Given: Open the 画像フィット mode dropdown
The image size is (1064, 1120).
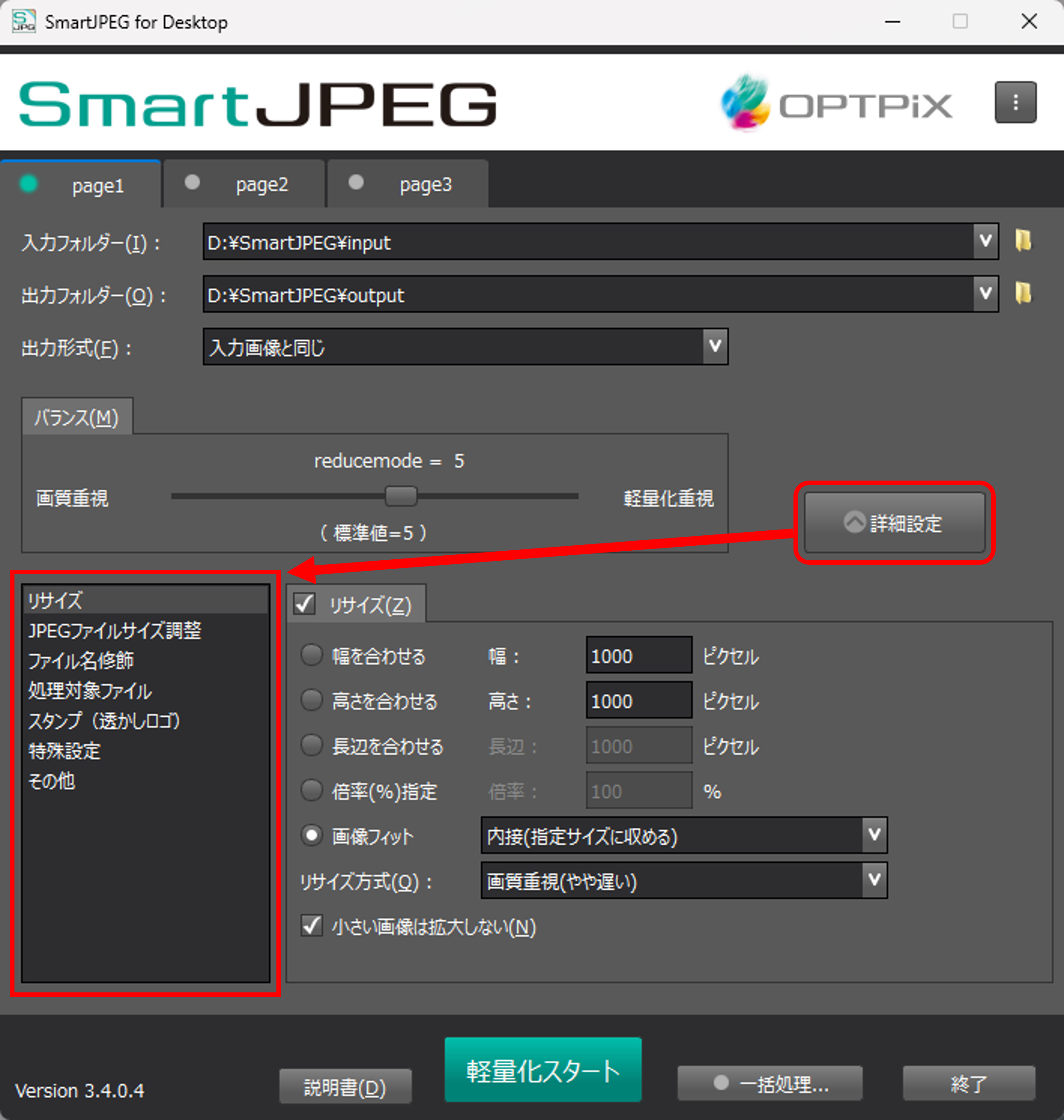Looking at the screenshot, I should [684, 835].
